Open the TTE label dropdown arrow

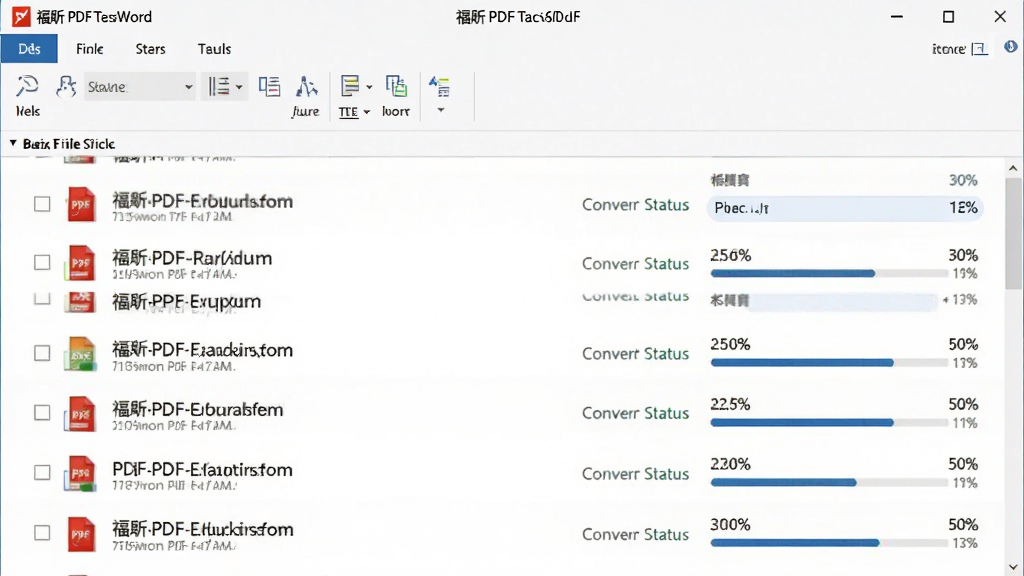(367, 112)
